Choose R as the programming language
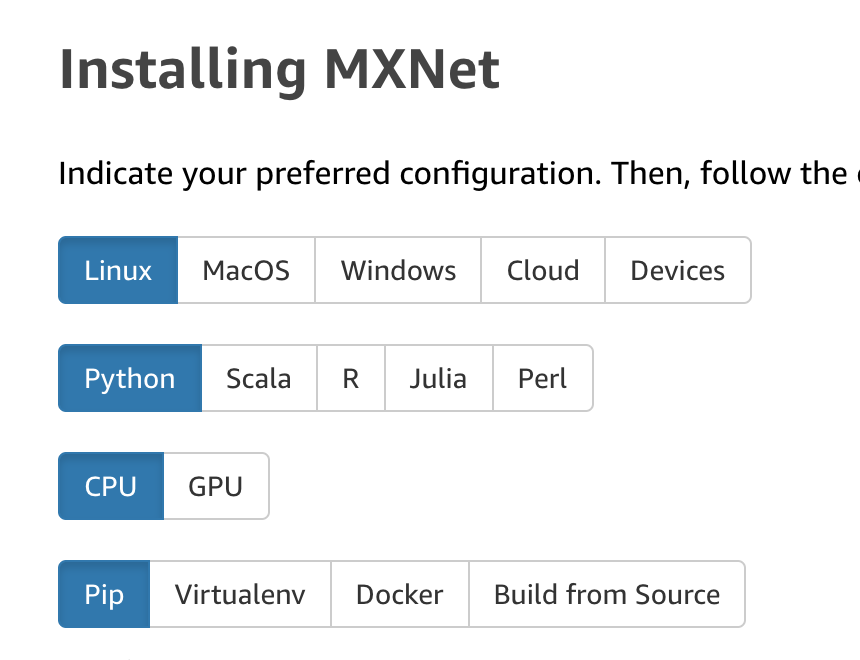Screen dimensions: 860x660 pyautogui.click(x=350, y=378)
